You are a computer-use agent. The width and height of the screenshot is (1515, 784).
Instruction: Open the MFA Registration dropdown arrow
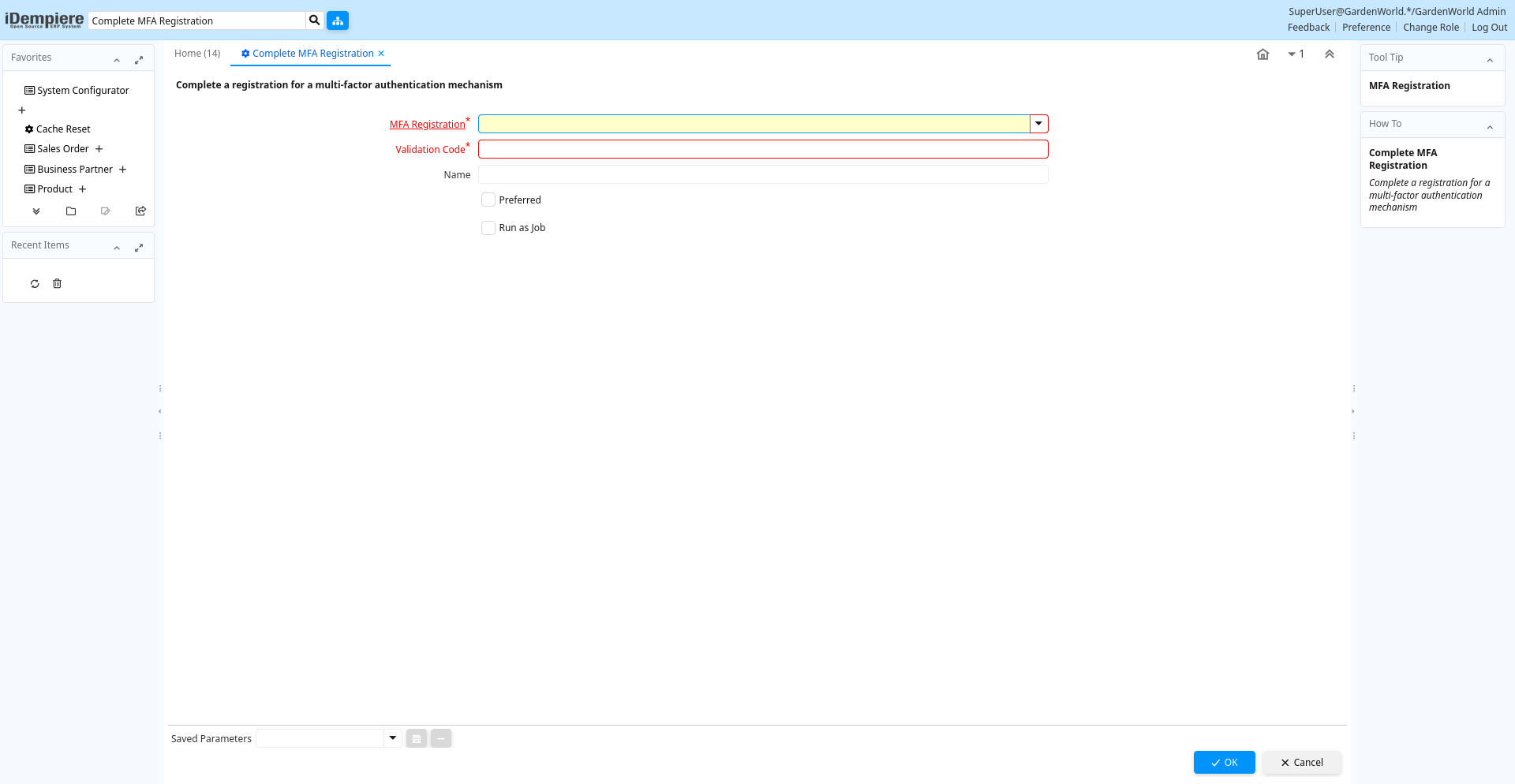(1038, 124)
